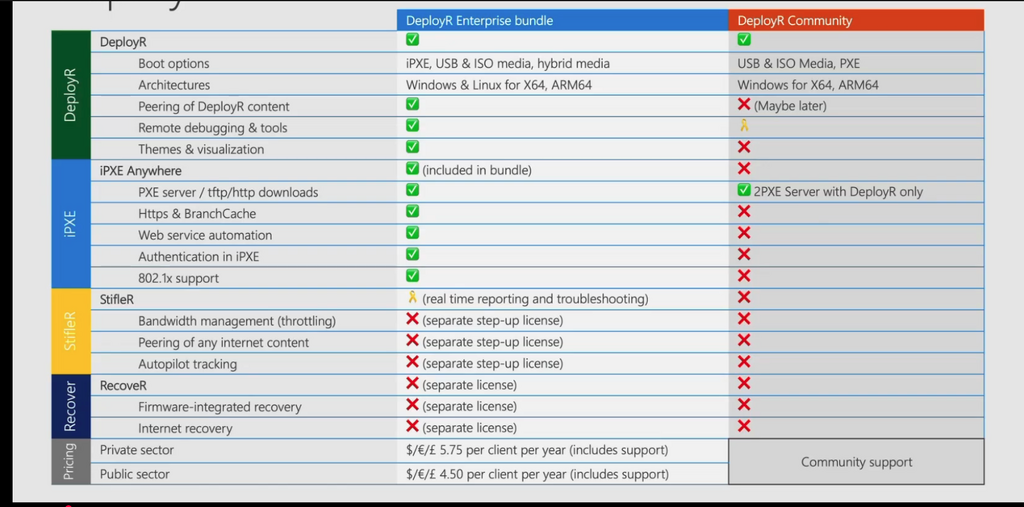
Task: Click yellow ribbon beside "real time reporting and troubleshooting"
Action: pyautogui.click(x=412, y=297)
